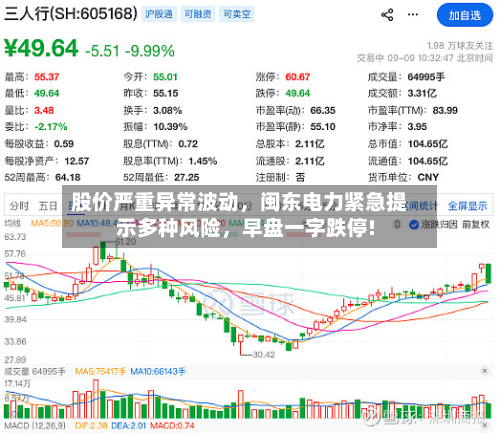Click the 注册制 value 否
The width and height of the screenshot is (500, 433).
(x=300, y=177)
